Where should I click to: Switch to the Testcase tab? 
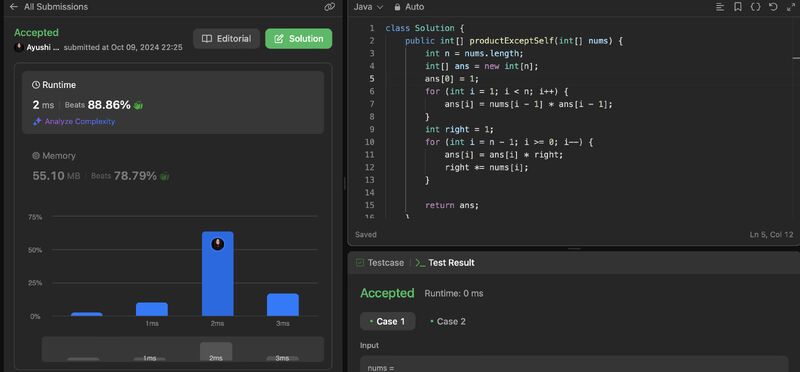click(x=380, y=263)
